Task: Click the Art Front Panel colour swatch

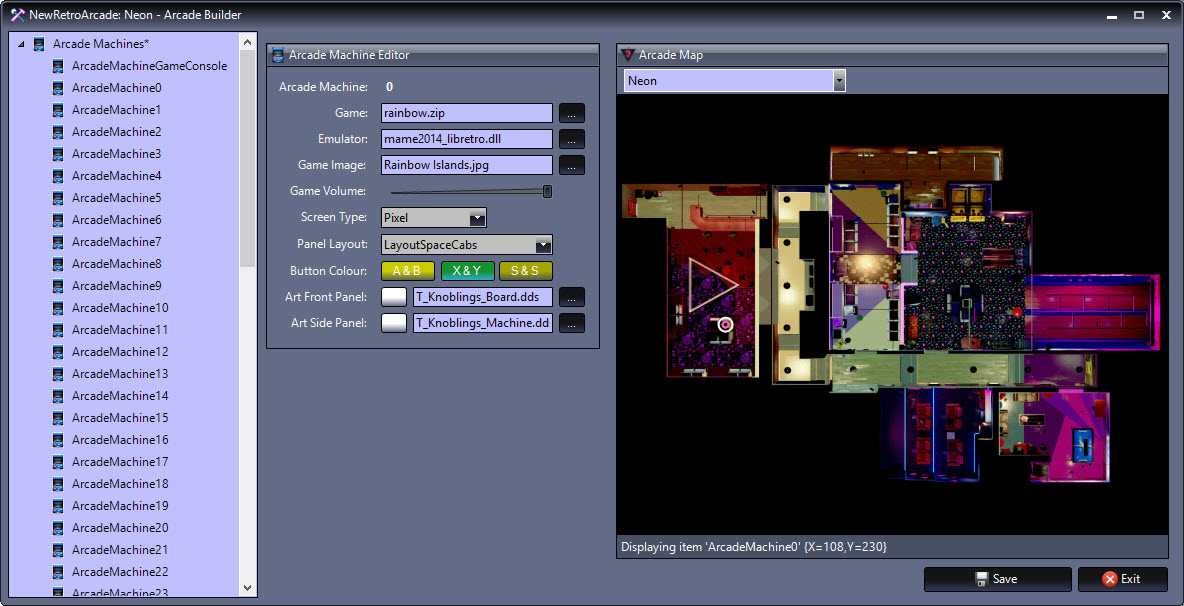Action: pos(395,297)
